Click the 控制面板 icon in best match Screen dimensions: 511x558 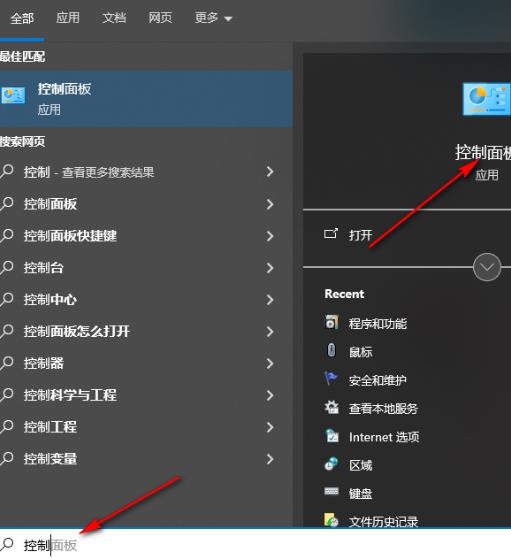(x=13, y=95)
